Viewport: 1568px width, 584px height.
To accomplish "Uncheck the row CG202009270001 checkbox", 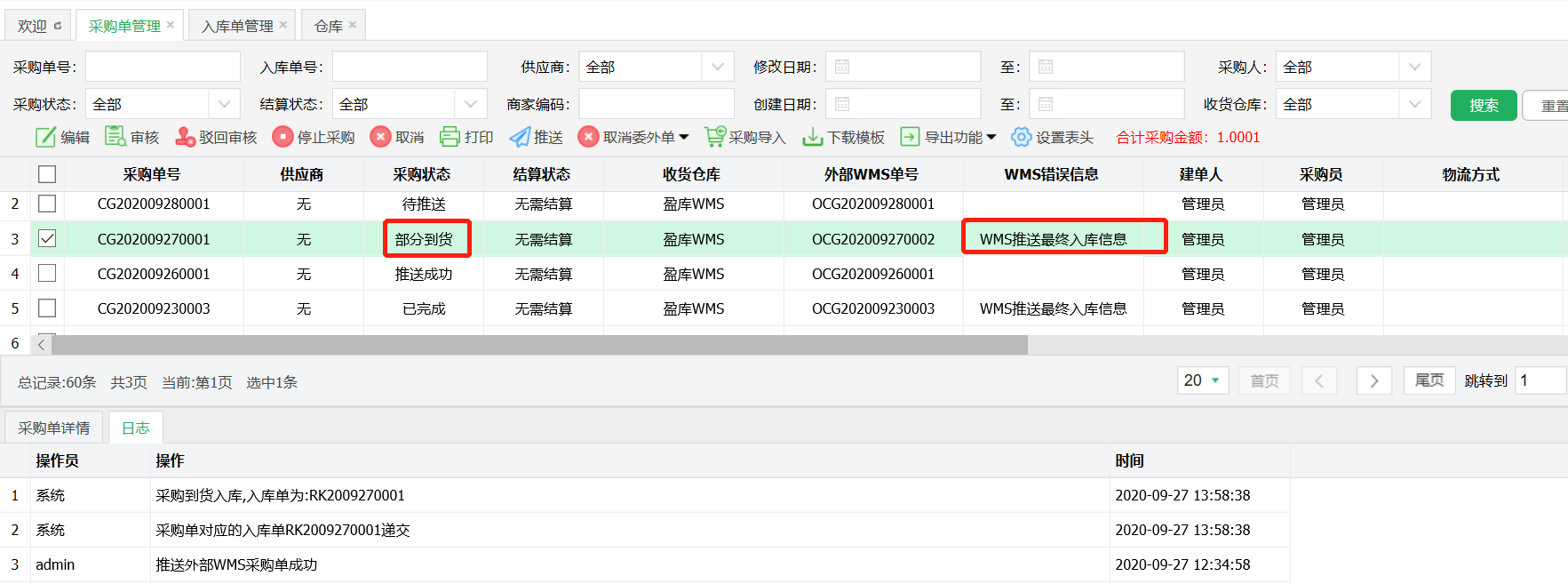I will (x=47, y=238).
